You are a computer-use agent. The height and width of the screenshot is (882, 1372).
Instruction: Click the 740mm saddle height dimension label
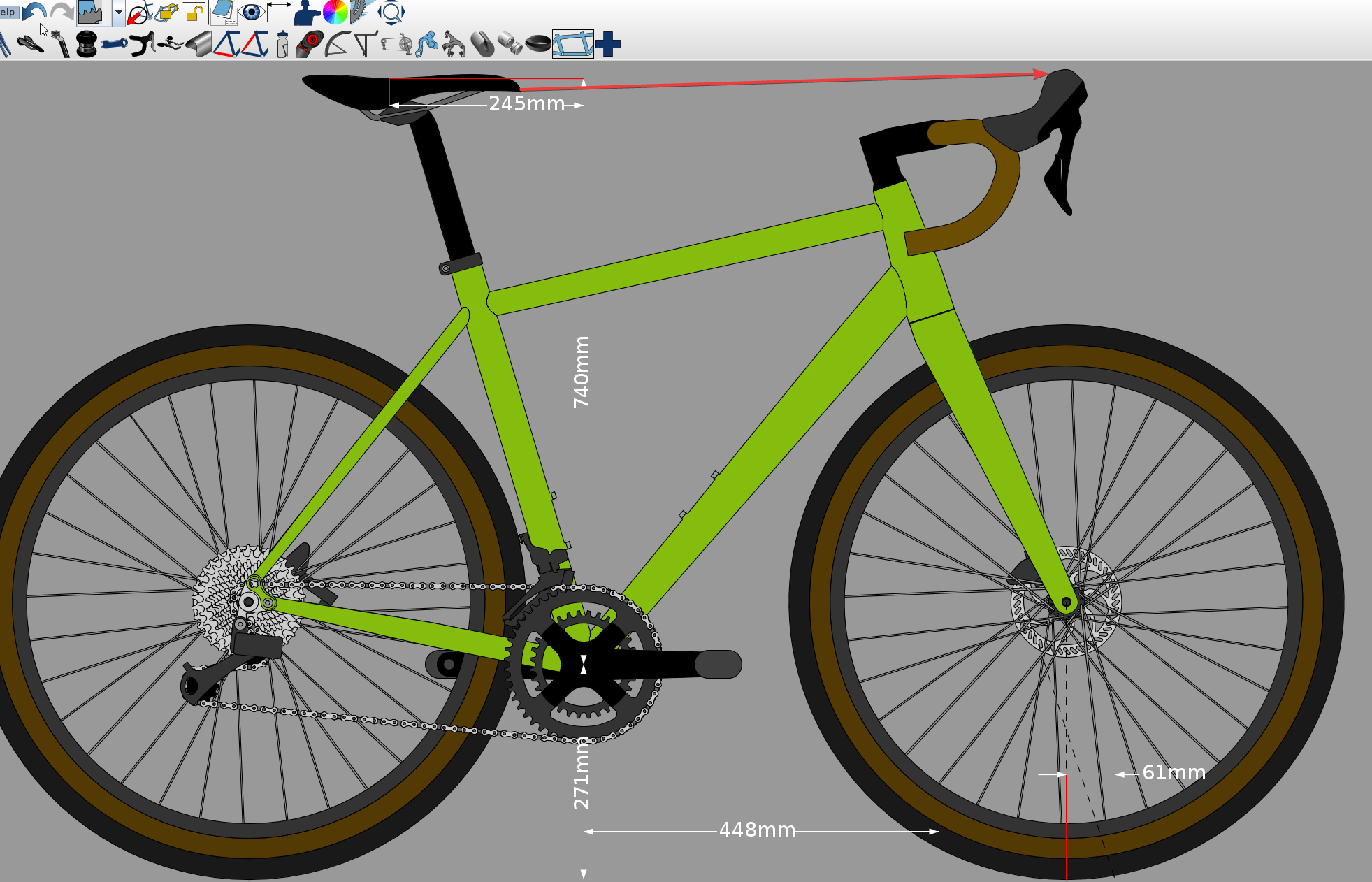[x=582, y=372]
